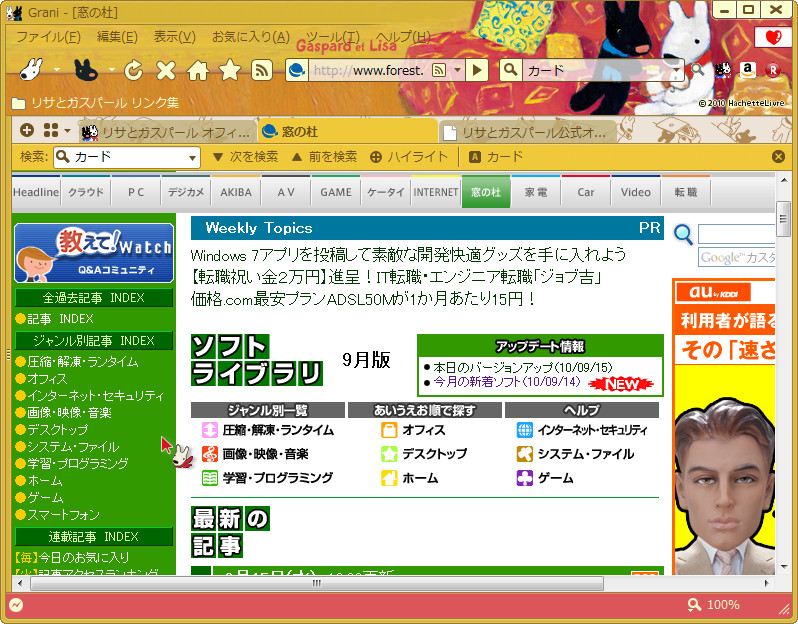Close the find bar with X

(778, 157)
